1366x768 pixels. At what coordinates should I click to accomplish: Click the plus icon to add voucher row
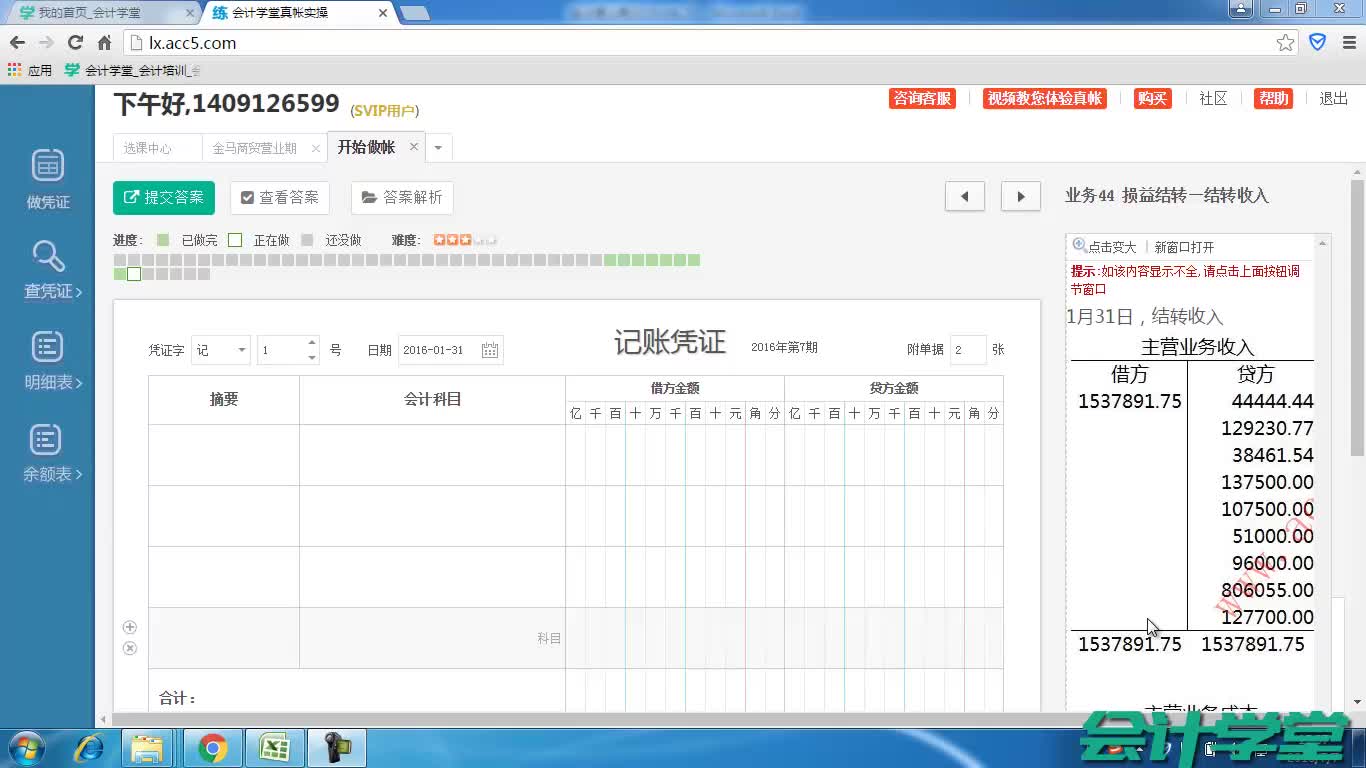click(129, 627)
